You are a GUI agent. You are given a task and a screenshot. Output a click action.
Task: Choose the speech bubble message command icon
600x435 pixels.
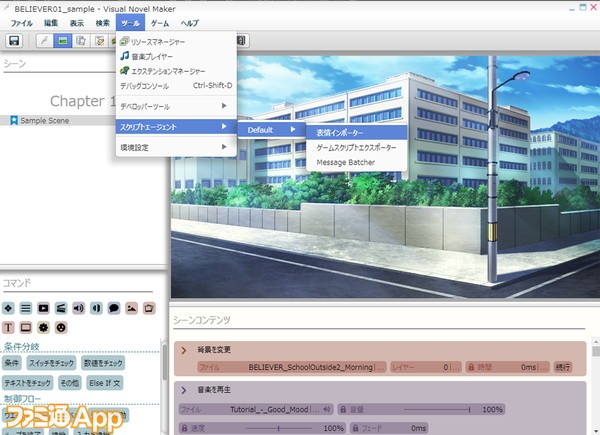(x=114, y=308)
